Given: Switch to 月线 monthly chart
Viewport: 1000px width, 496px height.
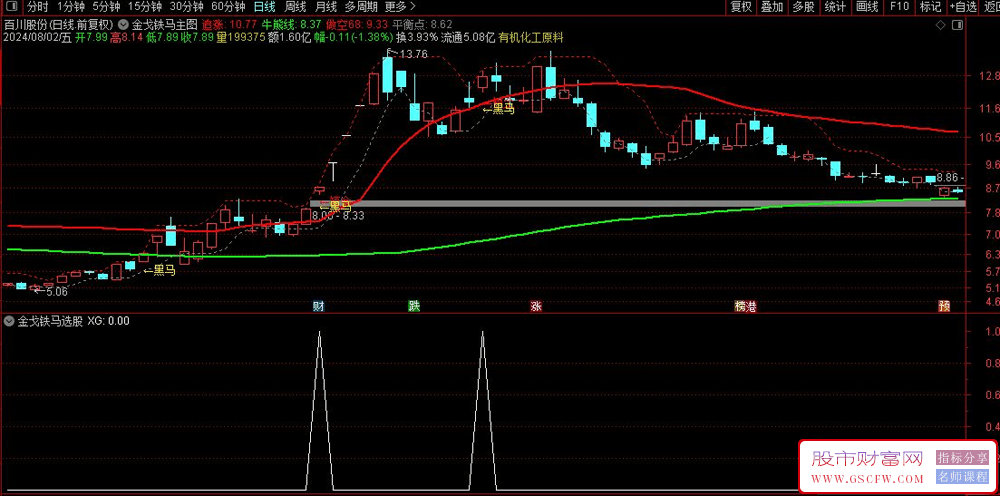Looking at the screenshot, I should pos(326,7).
